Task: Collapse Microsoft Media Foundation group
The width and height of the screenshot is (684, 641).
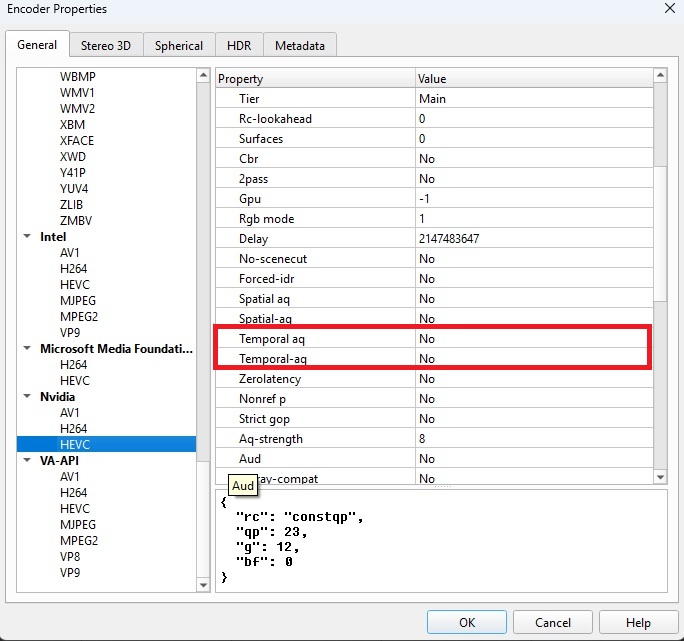Action: pos(27,348)
